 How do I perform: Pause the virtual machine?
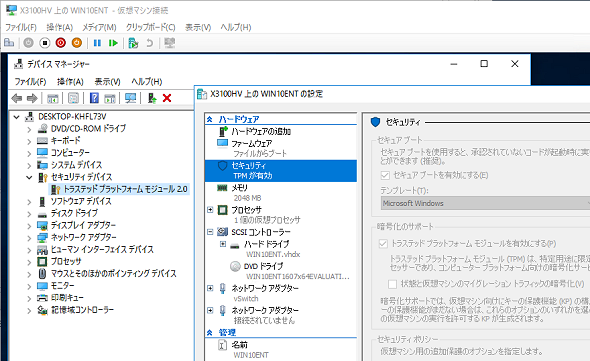pos(97,43)
